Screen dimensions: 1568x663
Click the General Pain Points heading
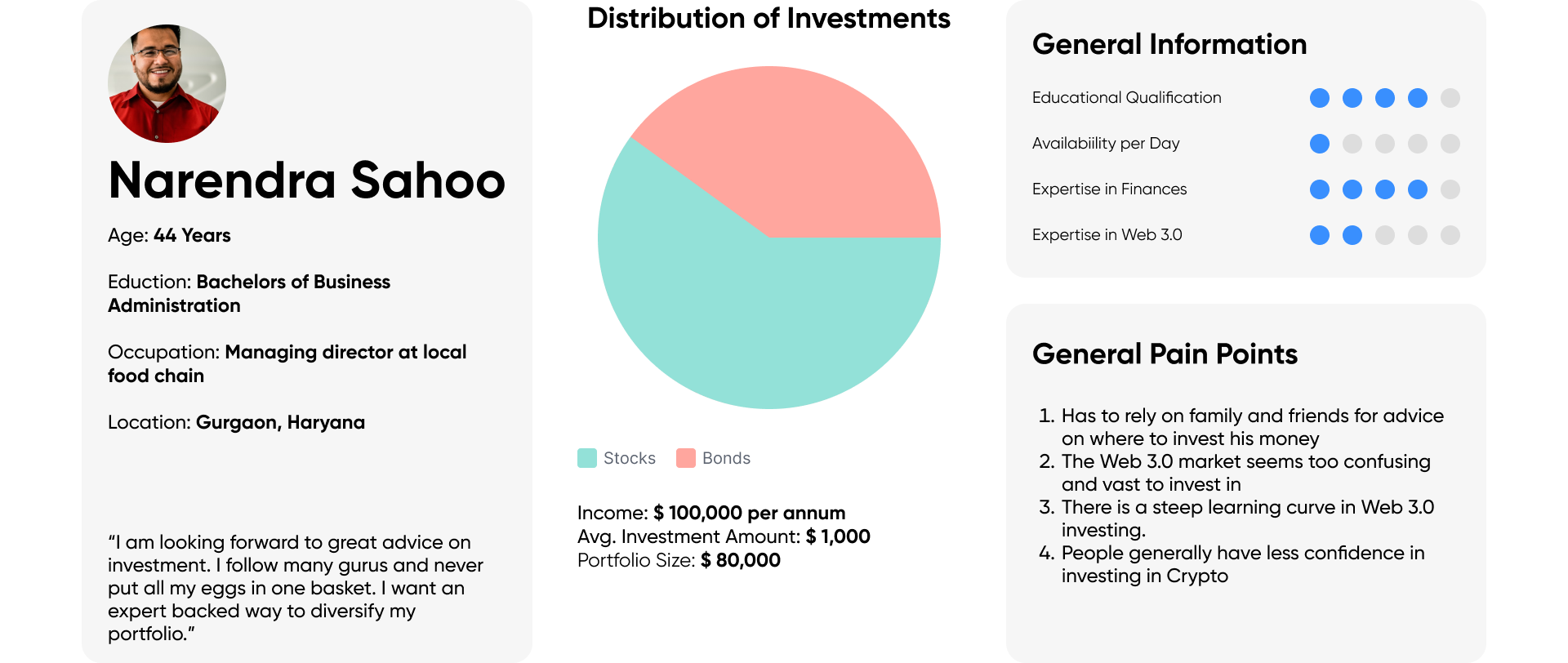1165,354
